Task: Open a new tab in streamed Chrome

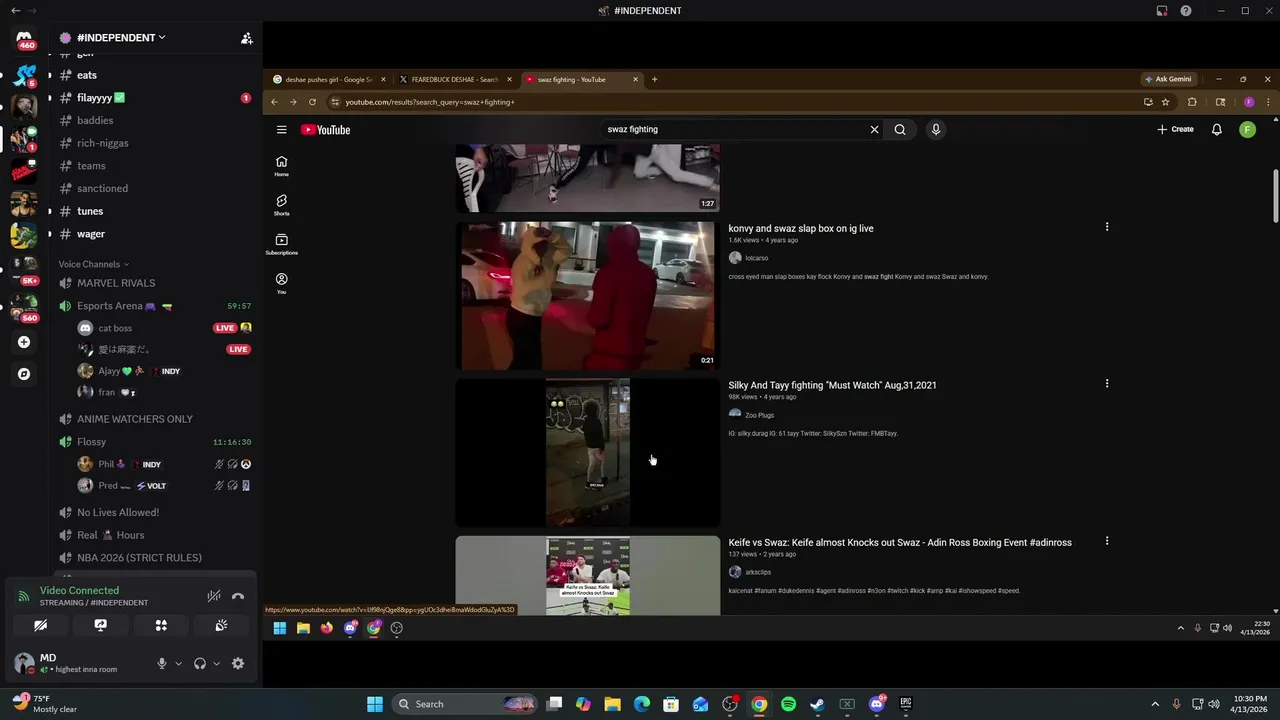Action: [x=654, y=79]
